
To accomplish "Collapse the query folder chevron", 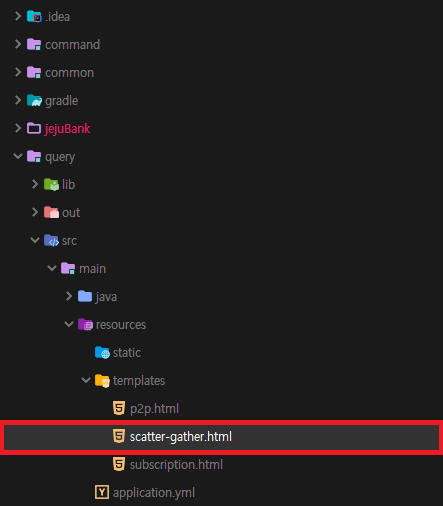I will [x=18, y=156].
